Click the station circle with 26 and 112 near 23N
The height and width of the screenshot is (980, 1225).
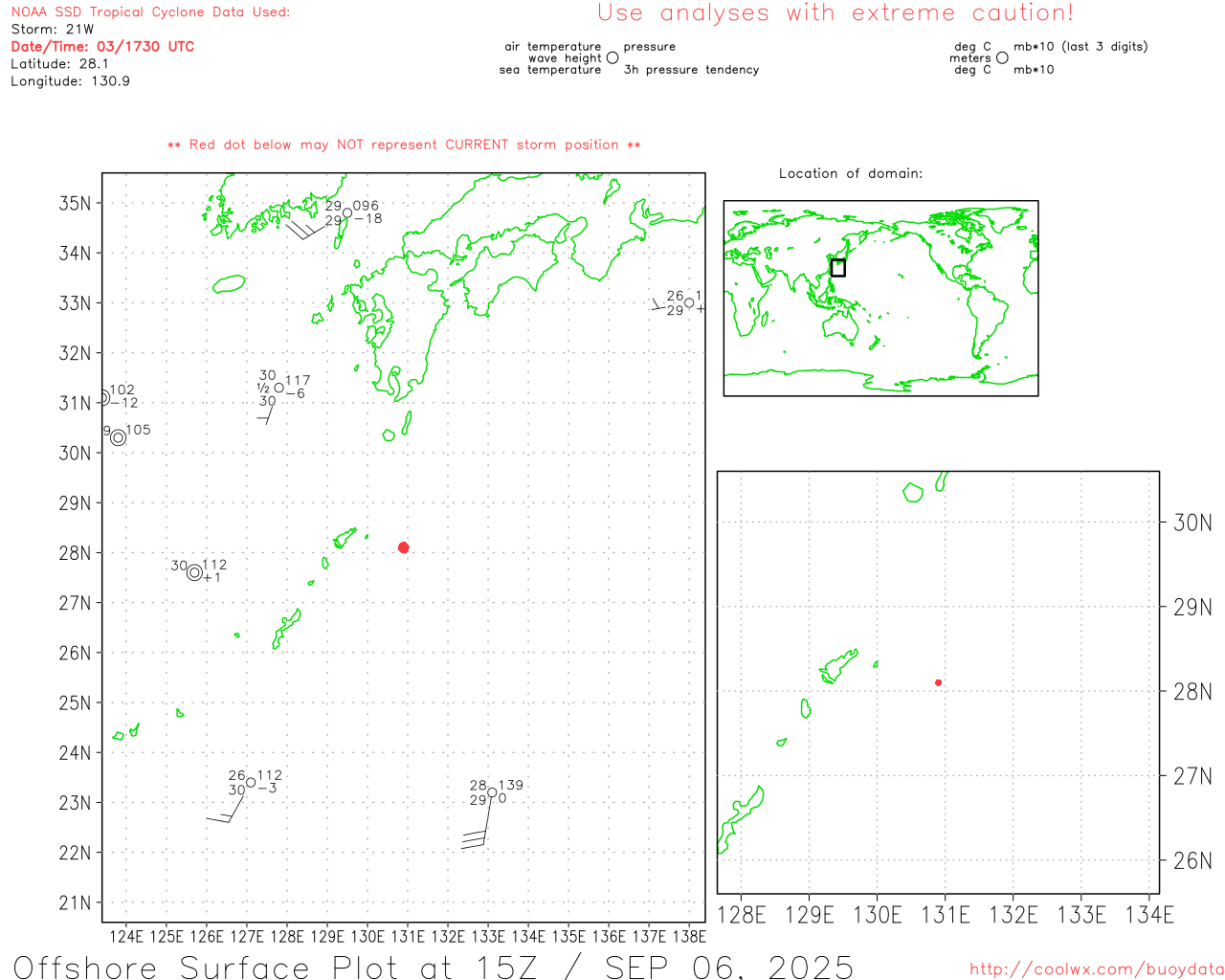point(251,783)
